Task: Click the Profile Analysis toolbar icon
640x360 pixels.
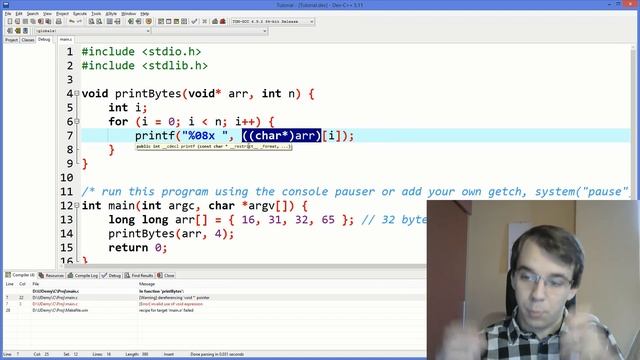Action: tap(215, 21)
